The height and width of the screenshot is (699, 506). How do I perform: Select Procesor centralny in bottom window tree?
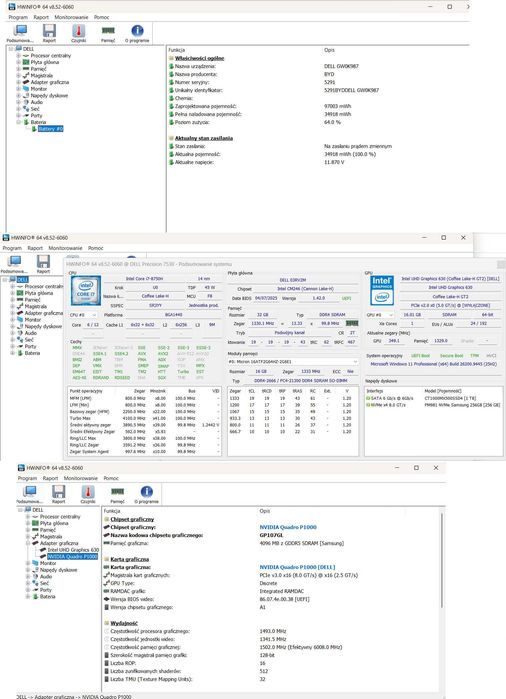pos(60,517)
